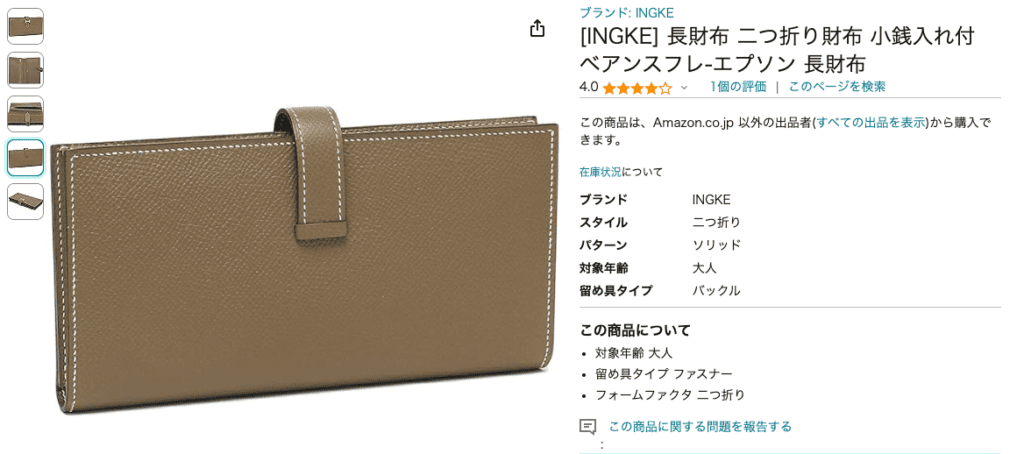The image size is (1024, 454).
Task: Click the INGKE brand value in table
Action: point(711,200)
